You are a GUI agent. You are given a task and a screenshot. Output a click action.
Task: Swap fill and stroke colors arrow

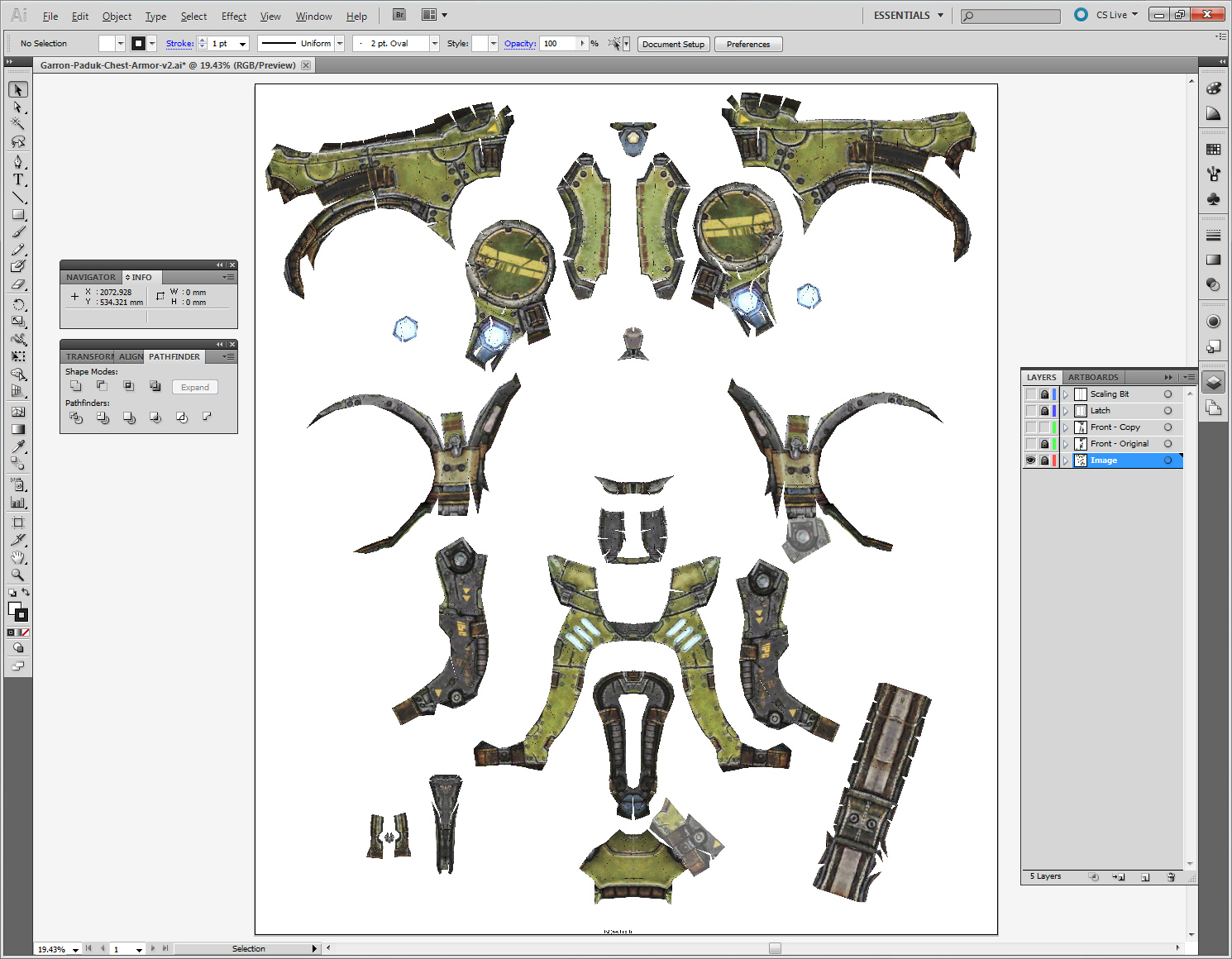tap(26, 592)
